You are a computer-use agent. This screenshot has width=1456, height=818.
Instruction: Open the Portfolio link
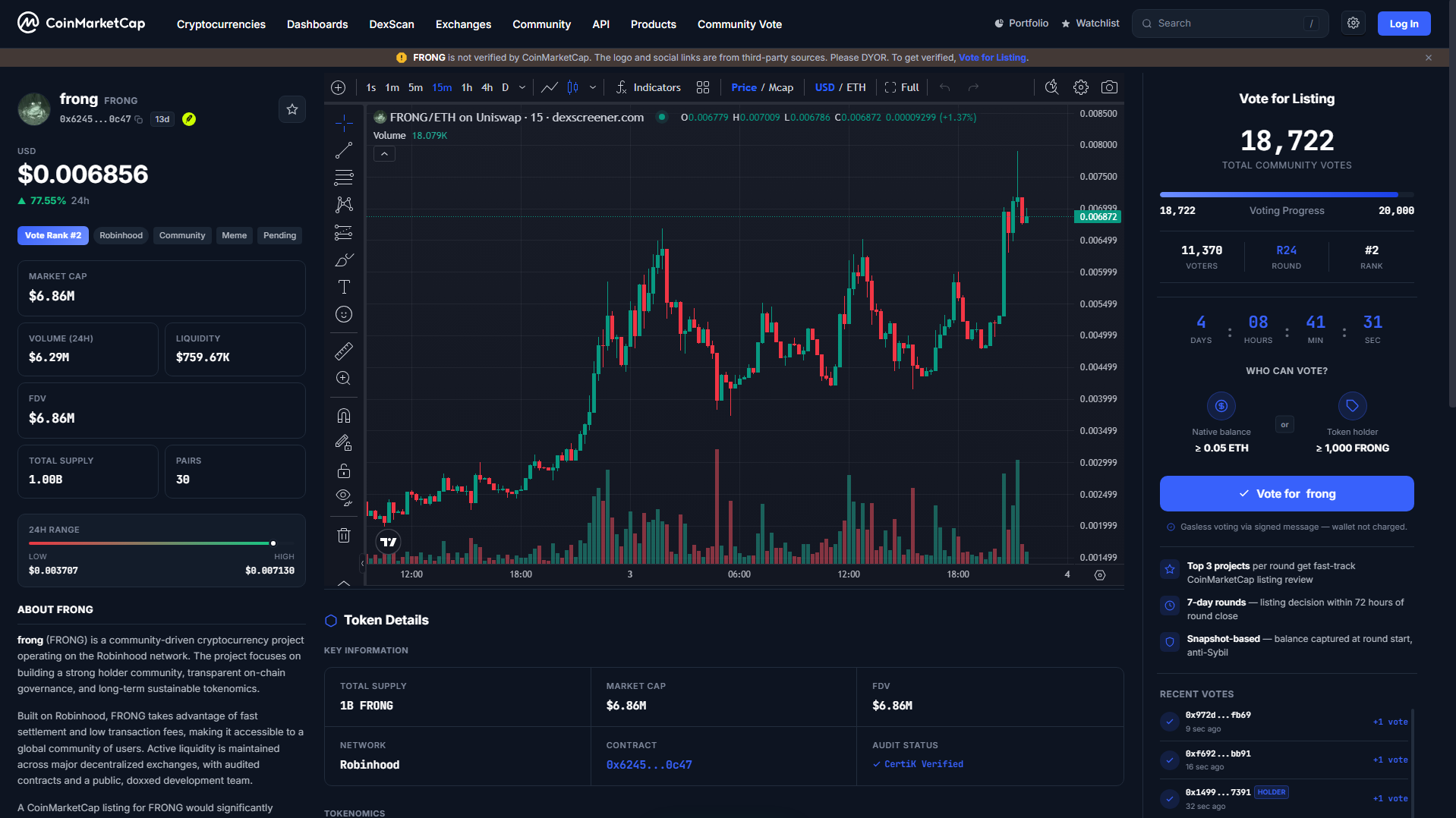point(1021,24)
